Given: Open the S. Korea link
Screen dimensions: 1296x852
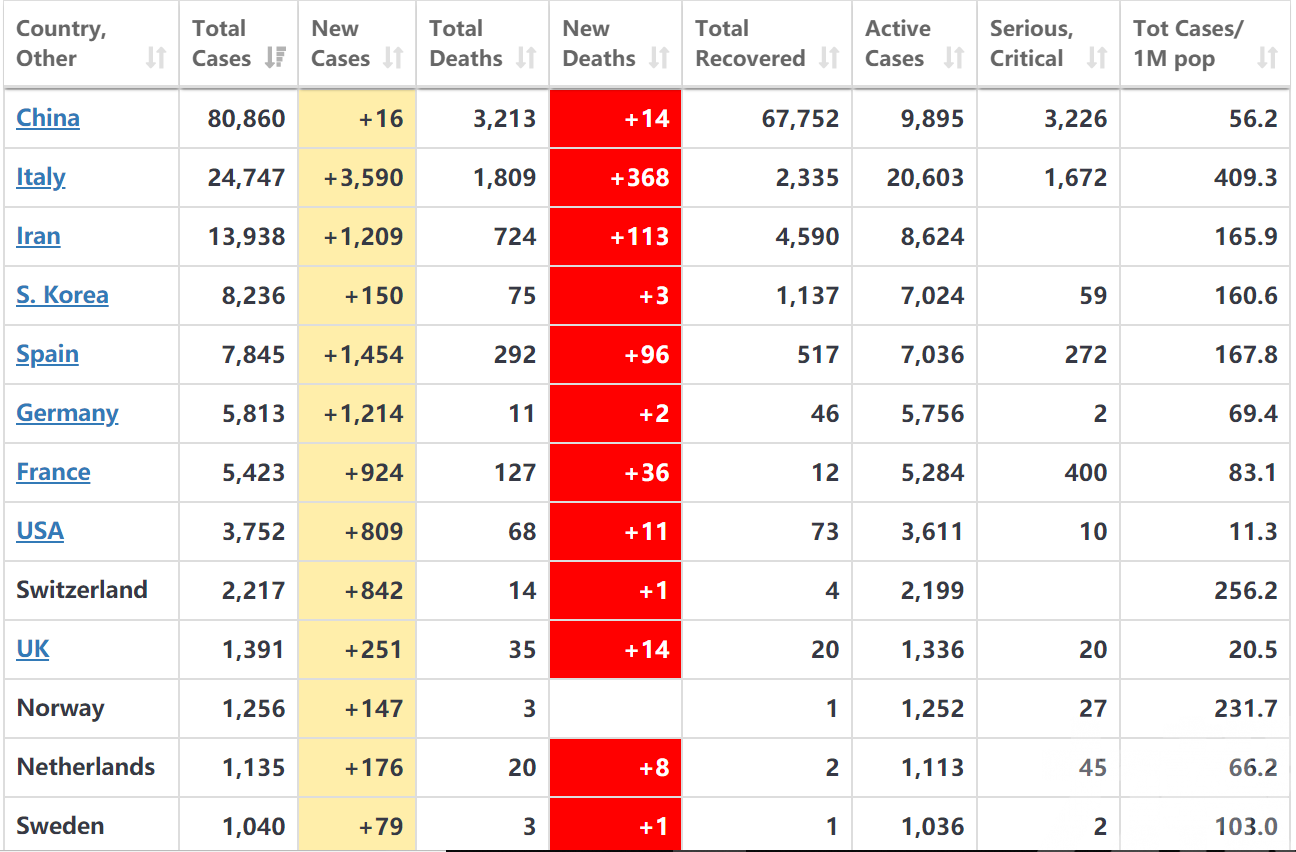Looking at the screenshot, I should (62, 295).
